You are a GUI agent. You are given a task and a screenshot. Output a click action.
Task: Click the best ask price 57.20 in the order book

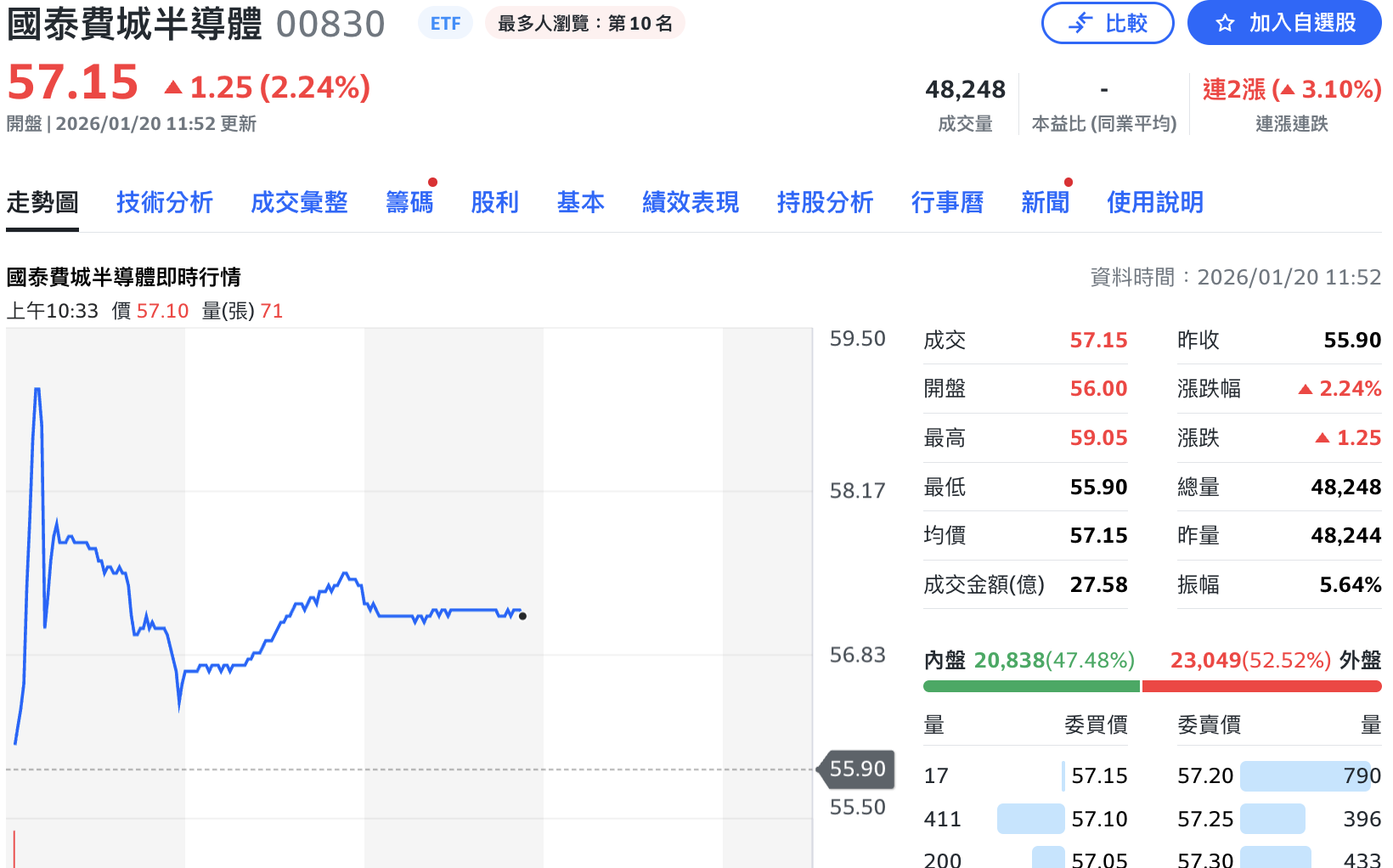[x=1207, y=775]
